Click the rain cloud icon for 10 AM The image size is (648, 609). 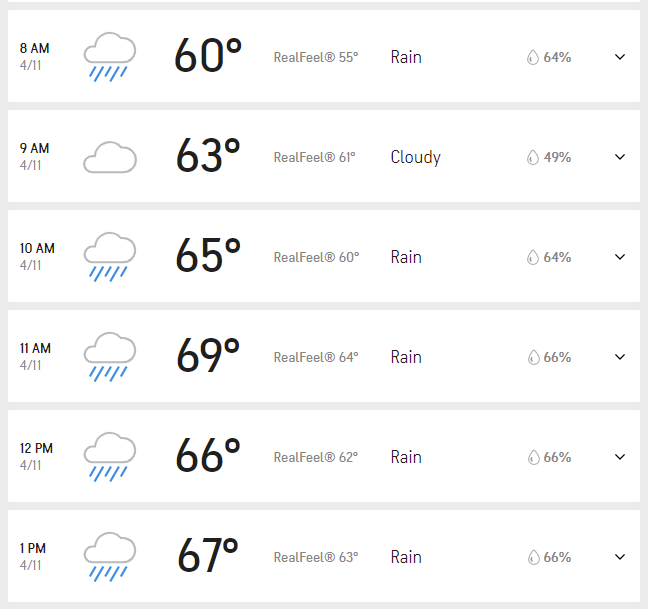coord(110,257)
